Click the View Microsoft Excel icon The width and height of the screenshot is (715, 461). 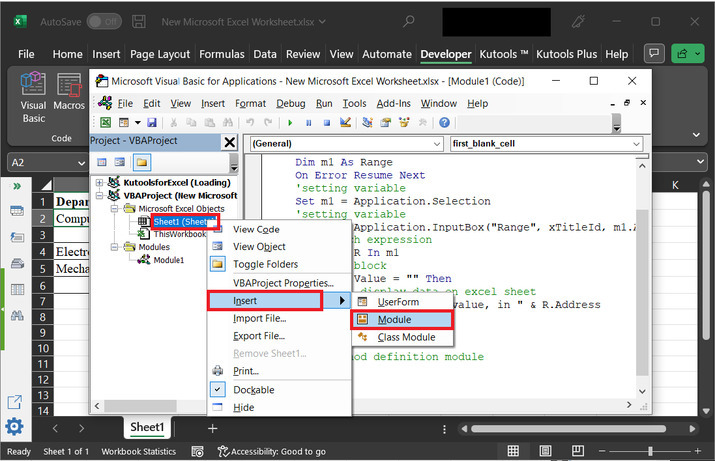coord(105,123)
